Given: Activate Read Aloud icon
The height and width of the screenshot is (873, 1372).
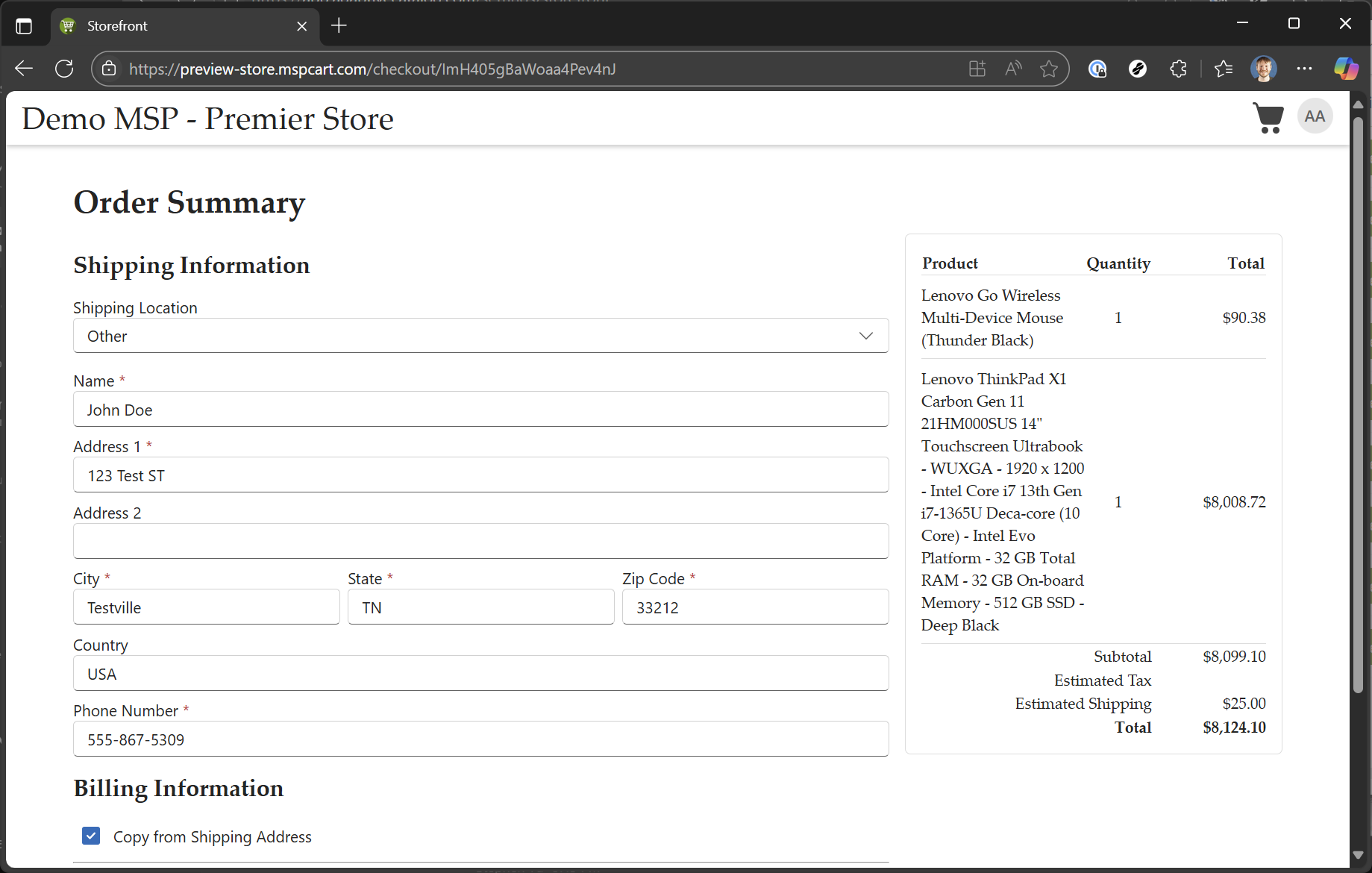Looking at the screenshot, I should coord(1013,69).
